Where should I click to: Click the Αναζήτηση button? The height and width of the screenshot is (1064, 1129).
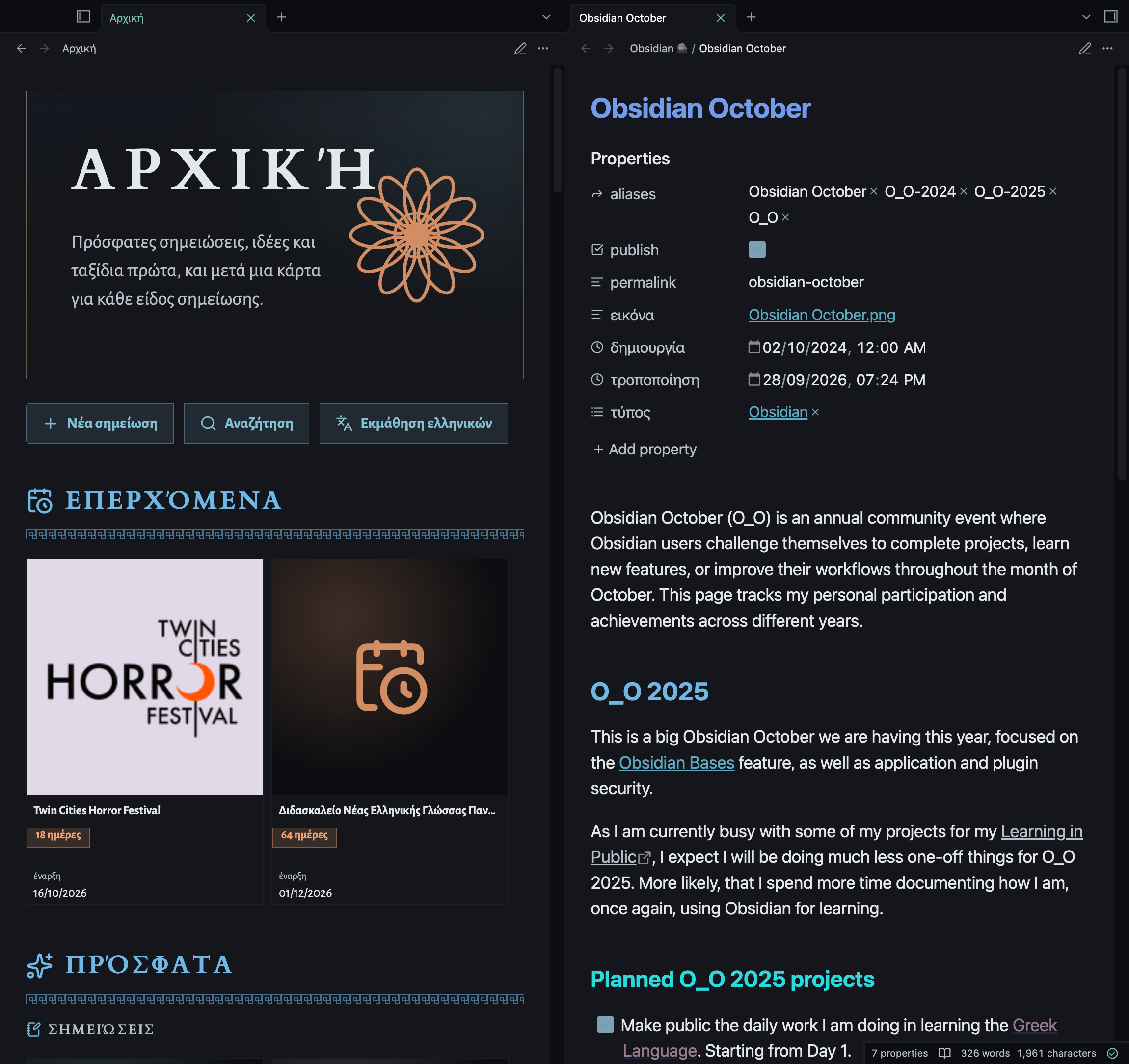click(246, 424)
